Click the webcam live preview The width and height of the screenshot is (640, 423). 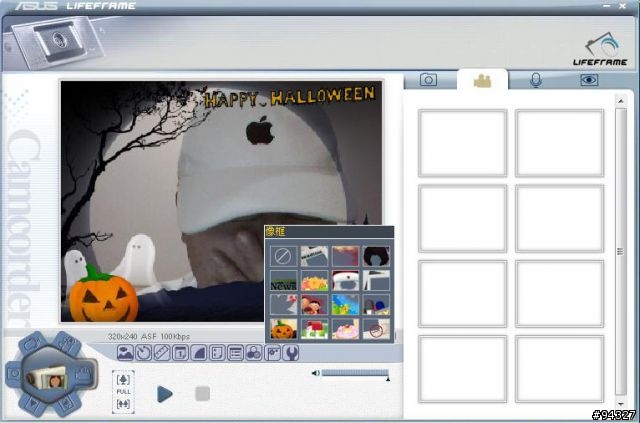tap(222, 201)
